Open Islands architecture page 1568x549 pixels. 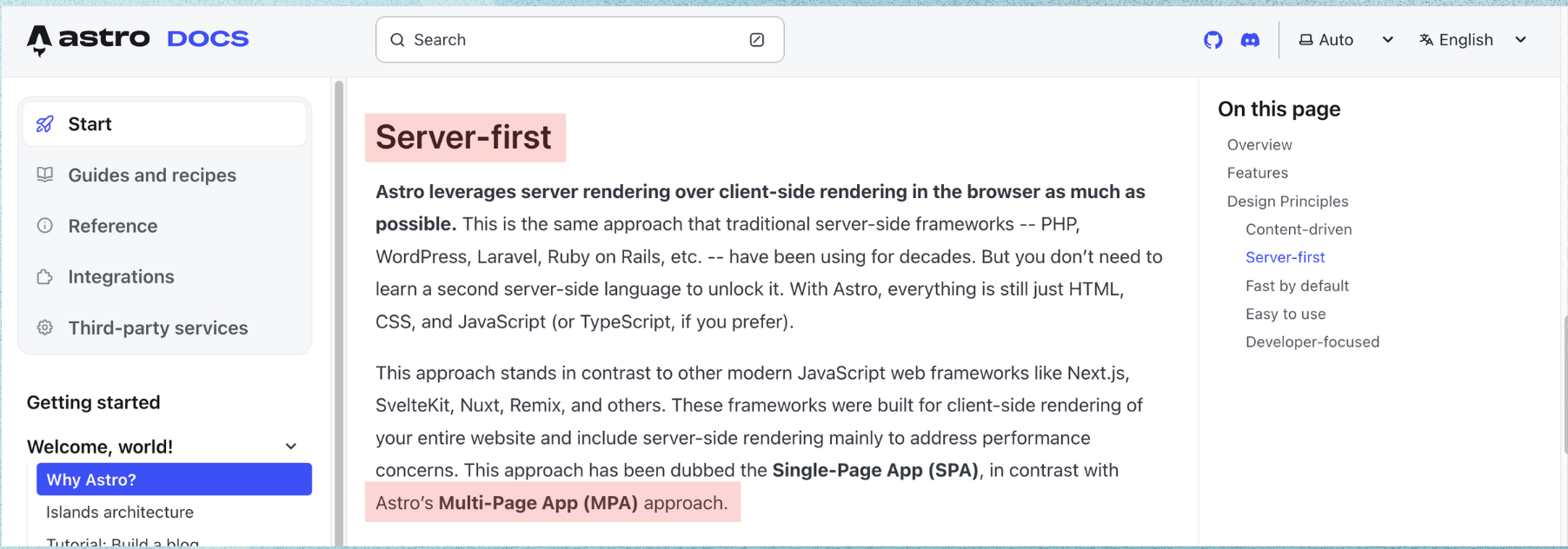[x=120, y=513]
